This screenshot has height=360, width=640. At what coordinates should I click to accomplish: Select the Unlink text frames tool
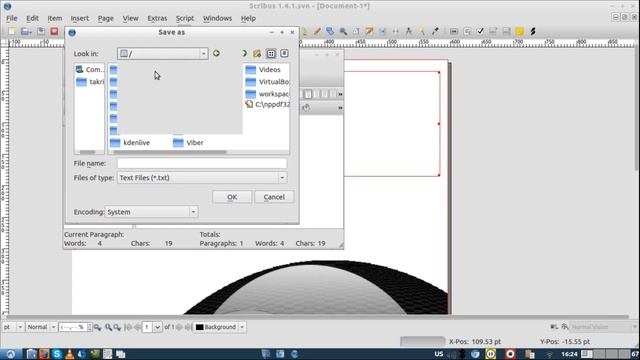396,31
